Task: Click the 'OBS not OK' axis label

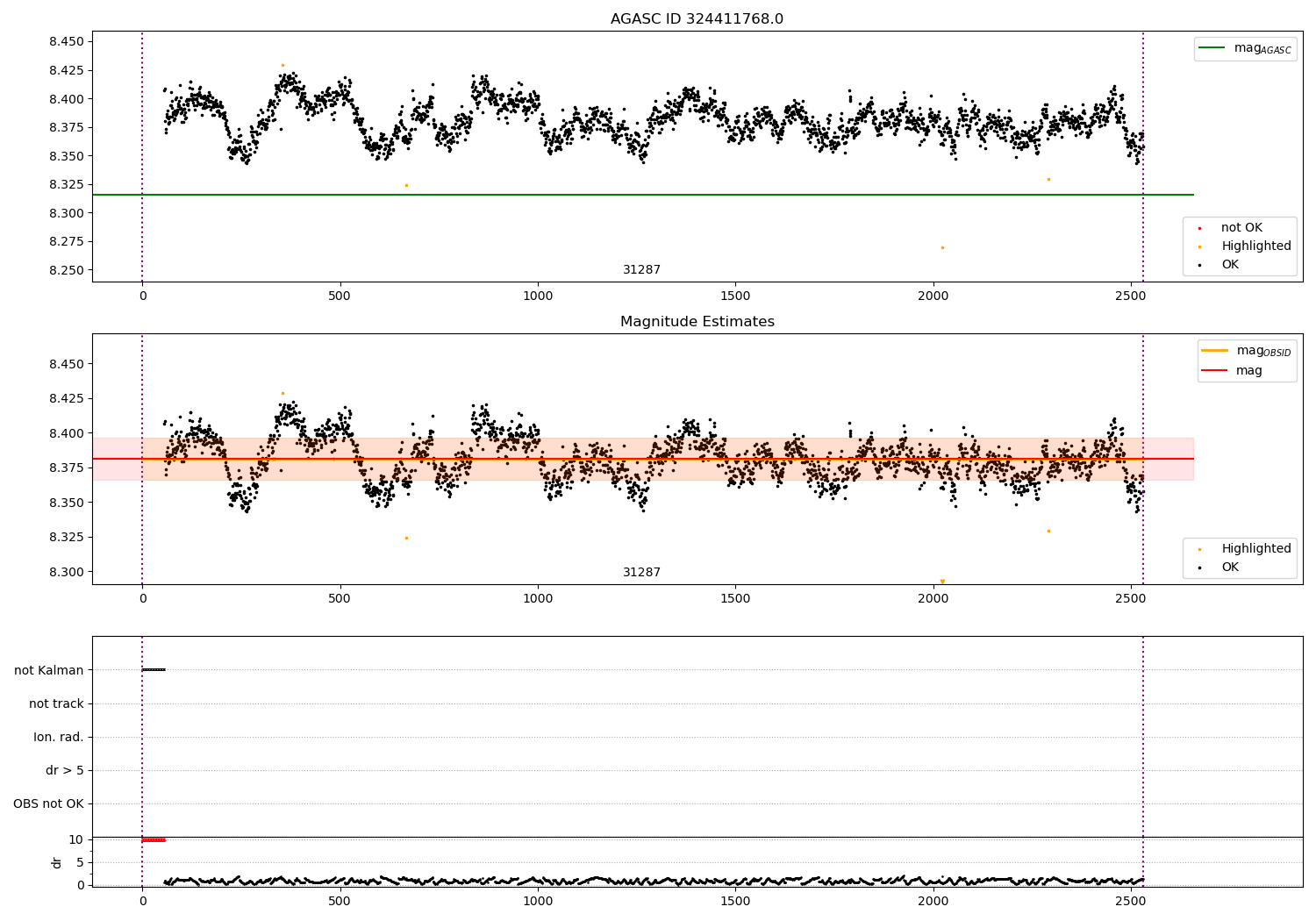Action: (49, 803)
